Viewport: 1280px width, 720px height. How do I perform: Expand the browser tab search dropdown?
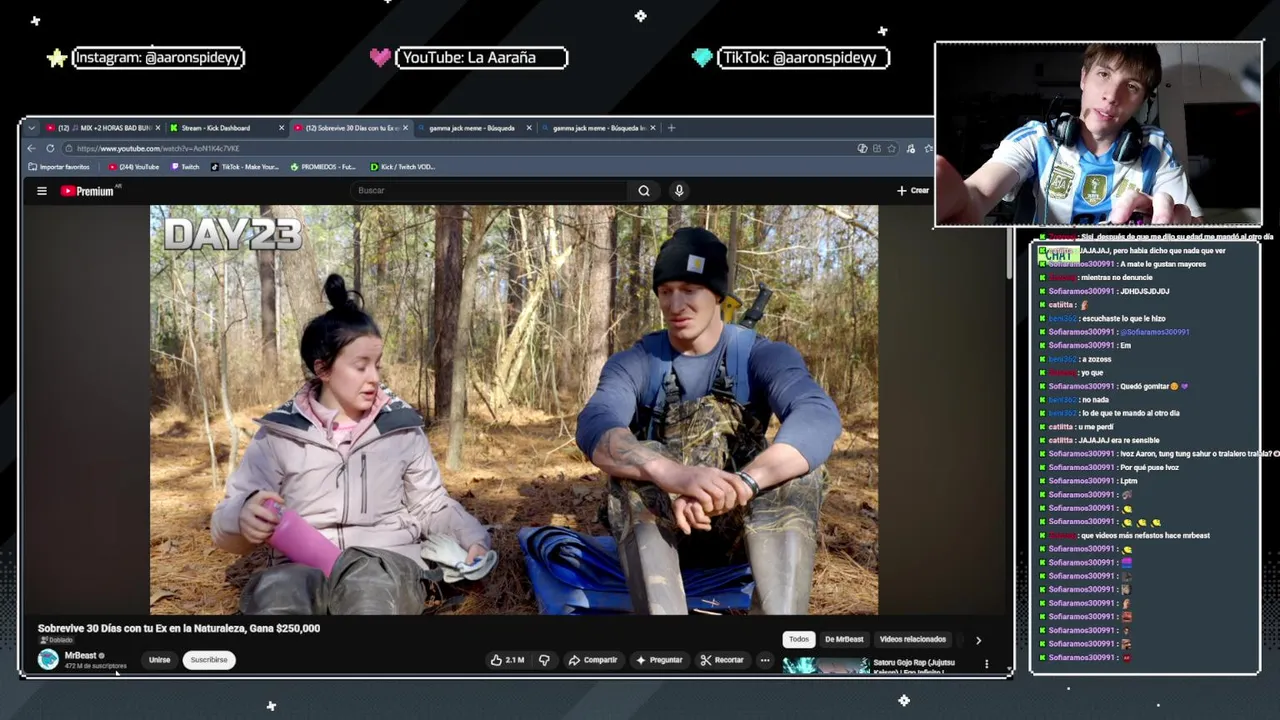[31, 128]
